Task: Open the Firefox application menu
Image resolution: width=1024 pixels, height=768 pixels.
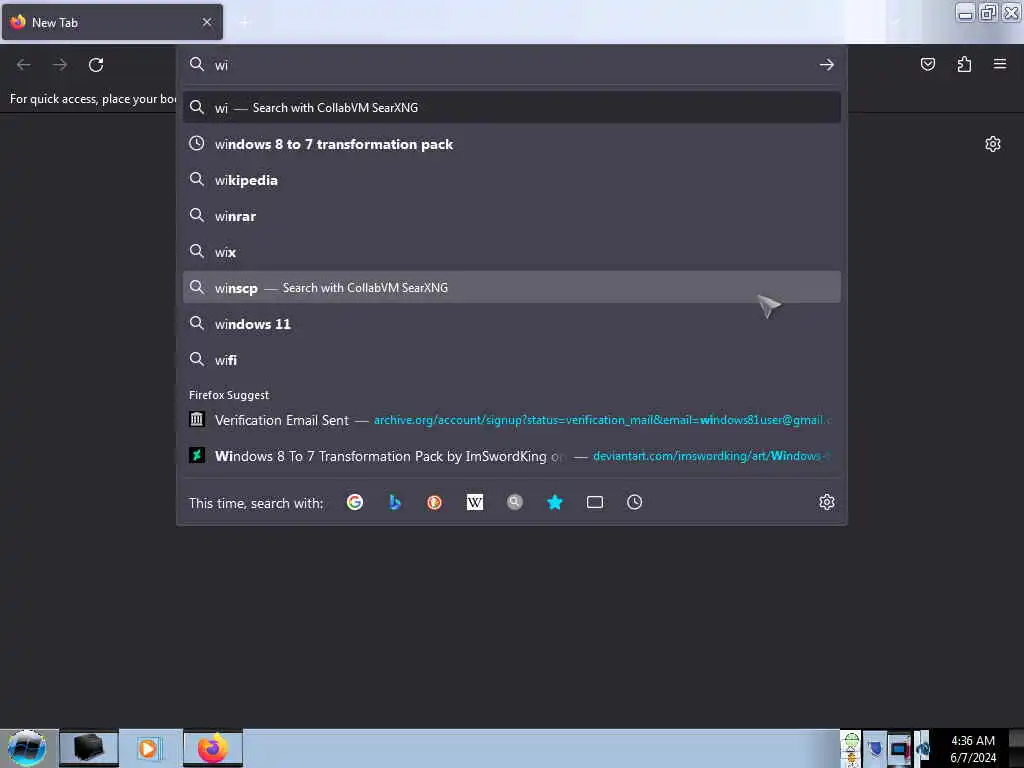Action: point(1000,64)
